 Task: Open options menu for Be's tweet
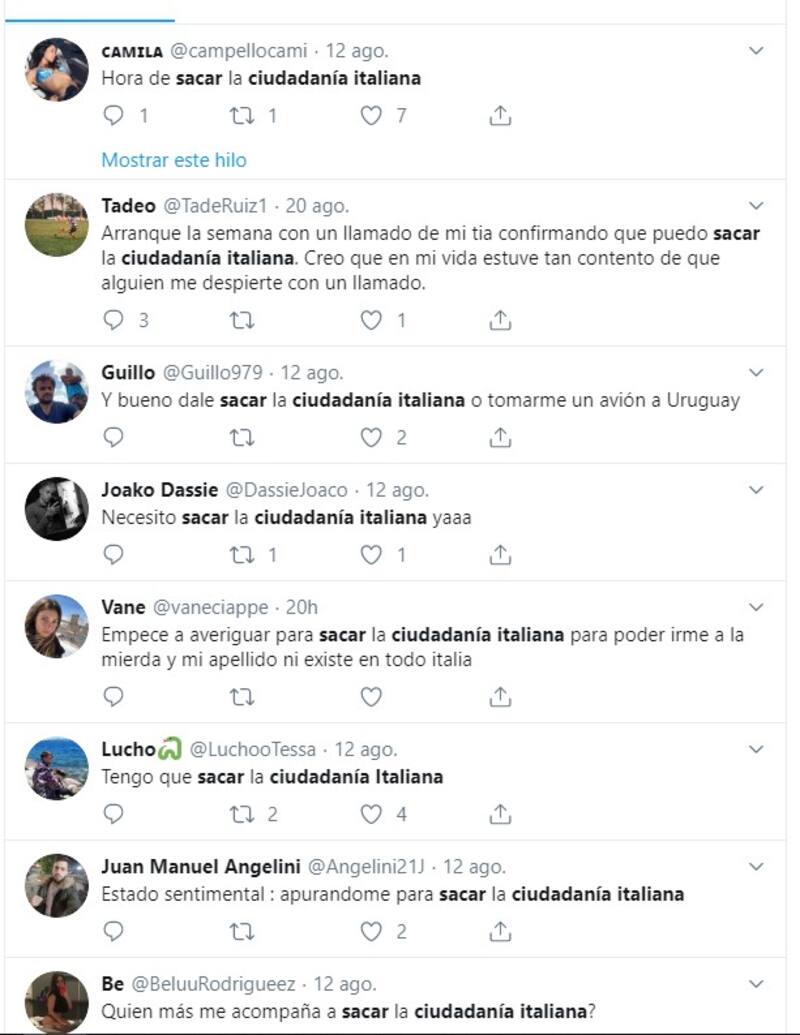756,983
